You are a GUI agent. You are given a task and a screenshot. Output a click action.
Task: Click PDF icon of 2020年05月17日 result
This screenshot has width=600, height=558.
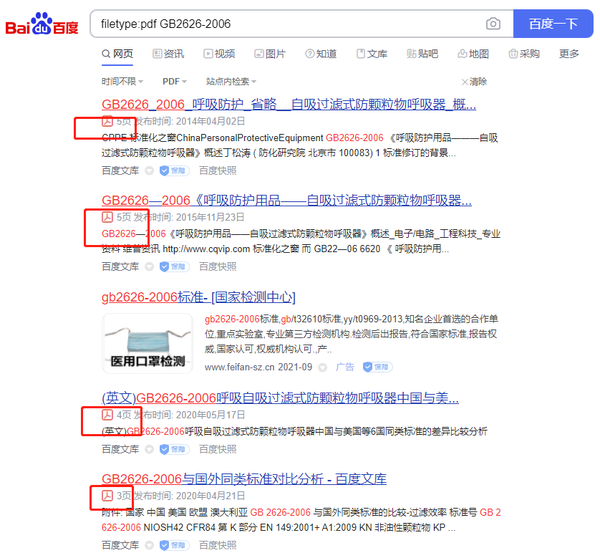(x=107, y=415)
